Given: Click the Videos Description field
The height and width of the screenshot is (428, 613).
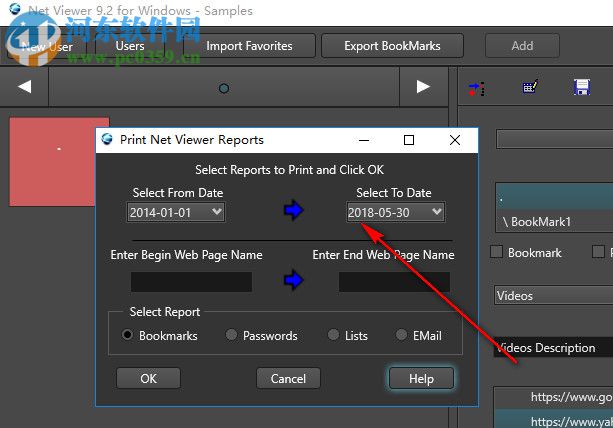Looking at the screenshot, I should (554, 347).
